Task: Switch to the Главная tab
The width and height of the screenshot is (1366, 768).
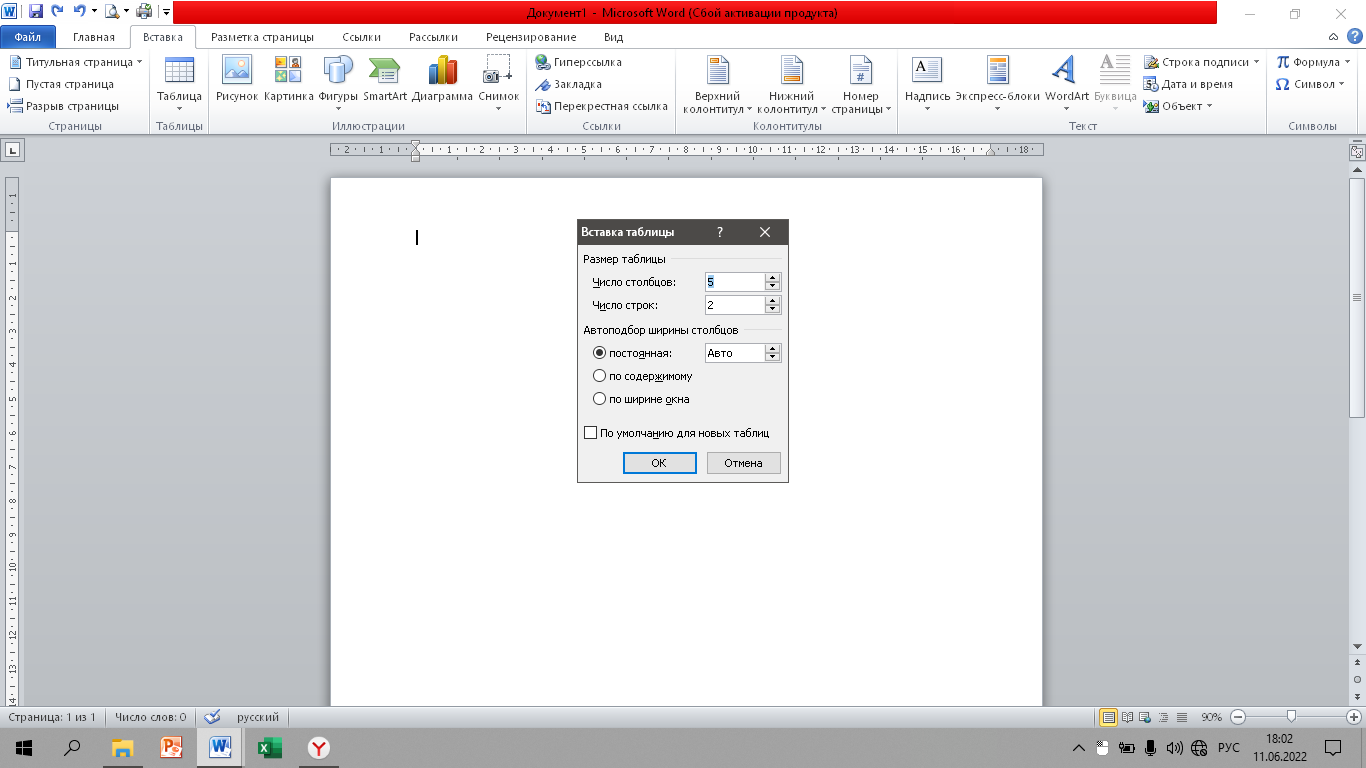Action: point(94,37)
